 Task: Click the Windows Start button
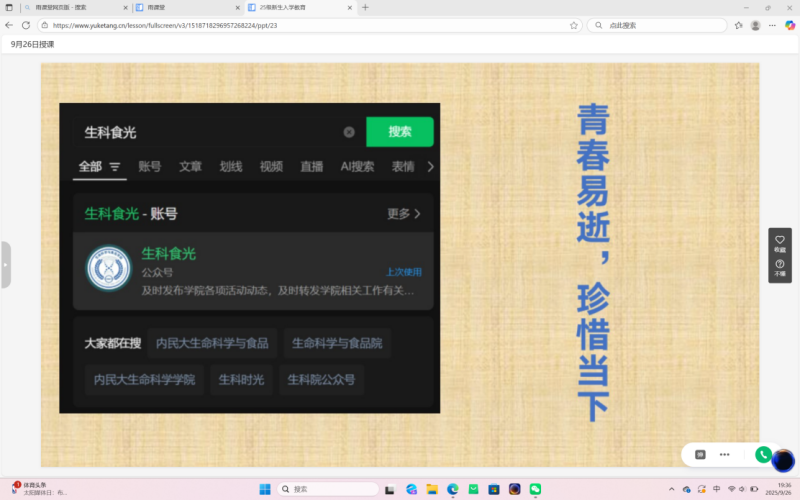click(265, 489)
